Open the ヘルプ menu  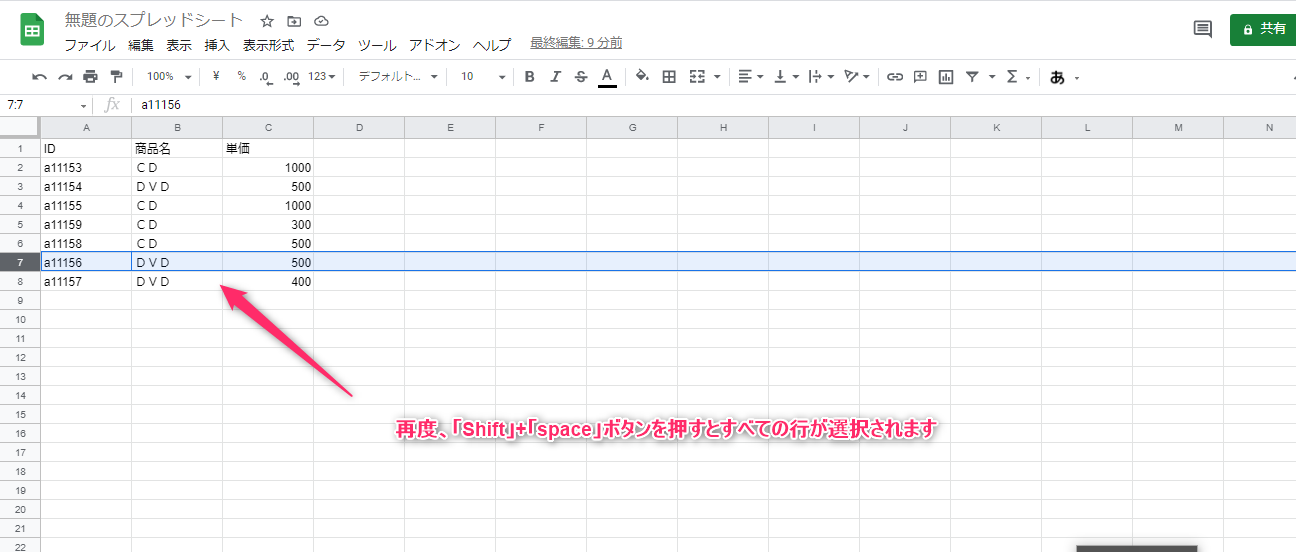tap(492, 45)
